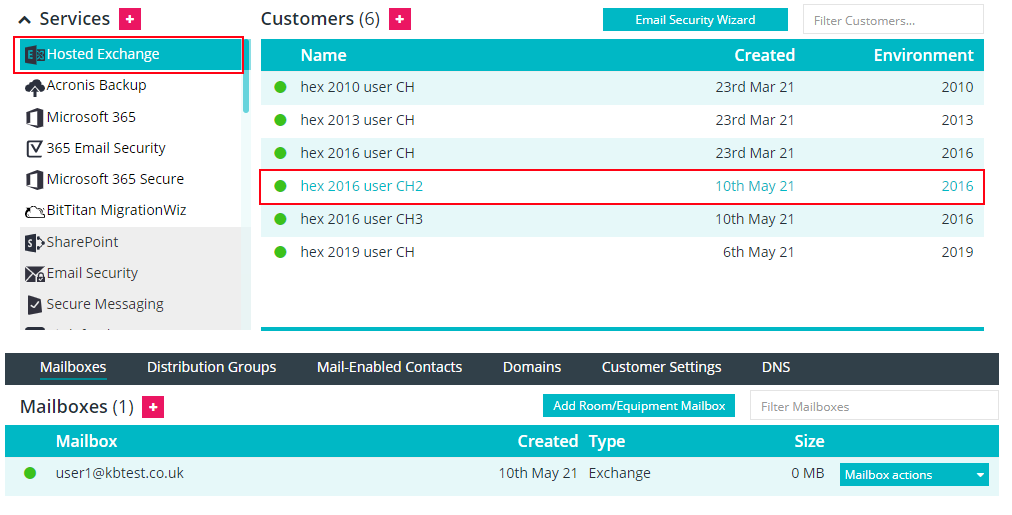Select customer hex 2013 user CH
The height and width of the screenshot is (515, 1012).
[622, 120]
